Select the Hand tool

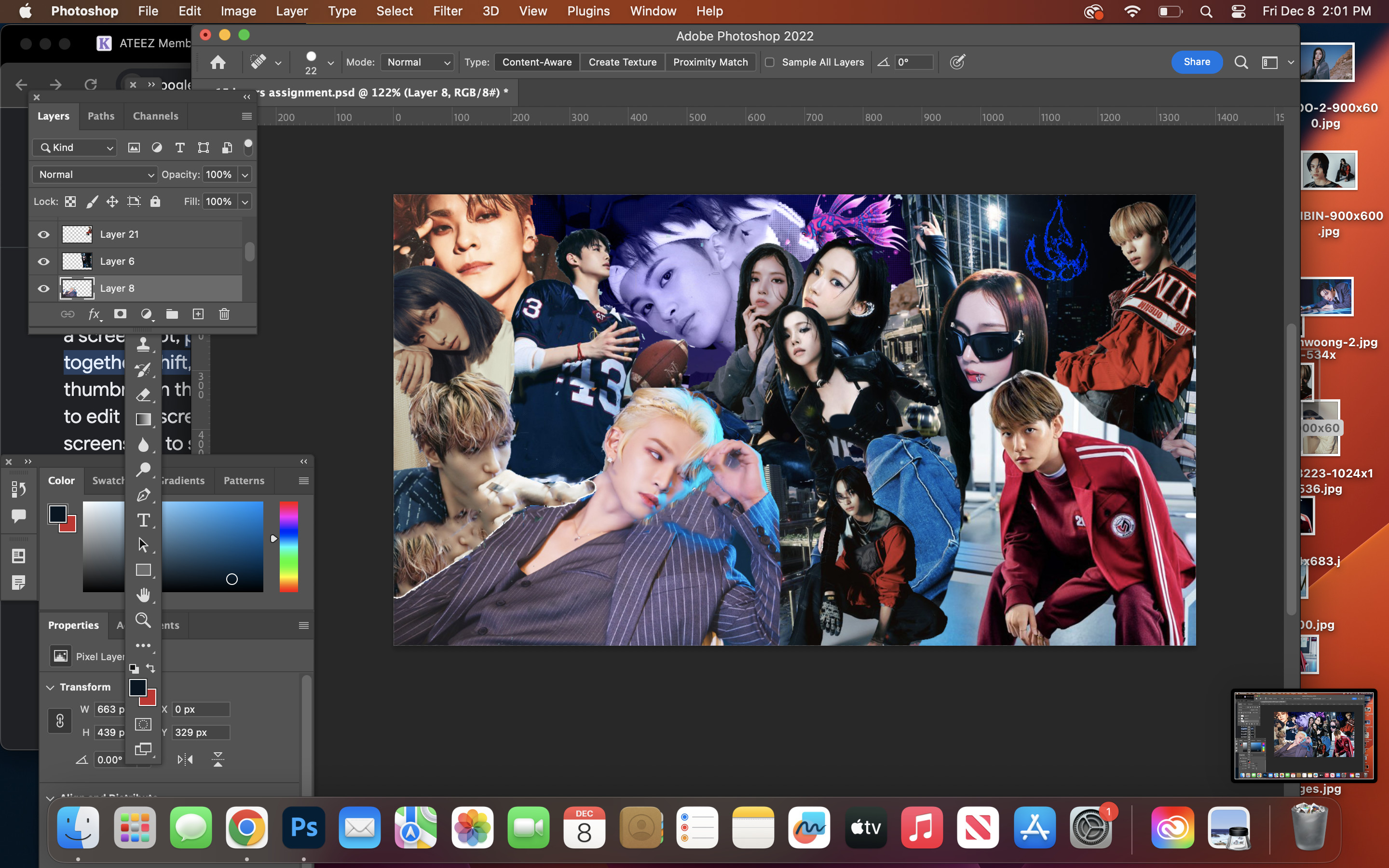click(143, 595)
